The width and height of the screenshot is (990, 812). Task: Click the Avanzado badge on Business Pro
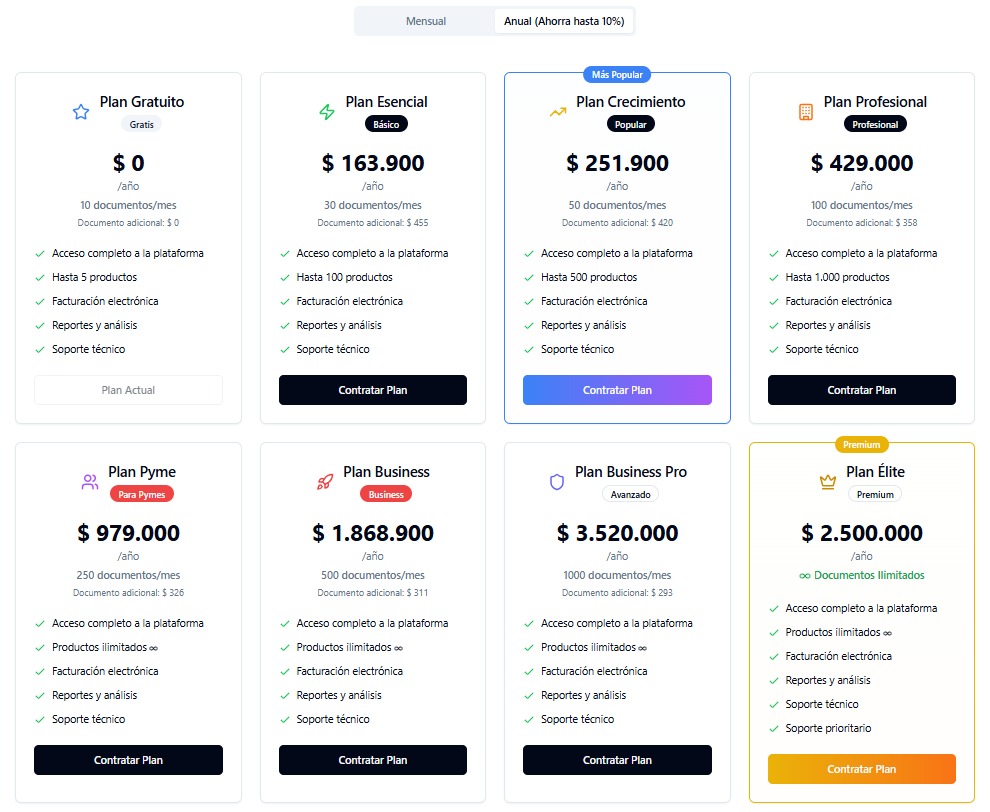630,494
